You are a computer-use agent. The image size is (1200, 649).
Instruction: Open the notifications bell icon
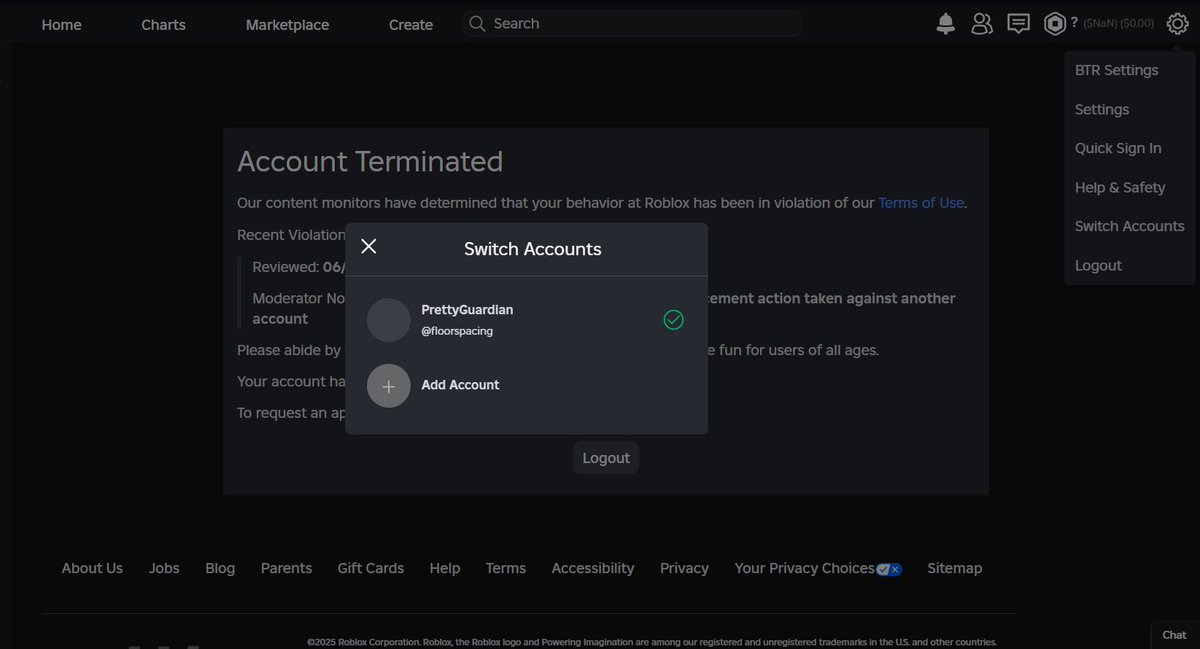tap(945, 24)
